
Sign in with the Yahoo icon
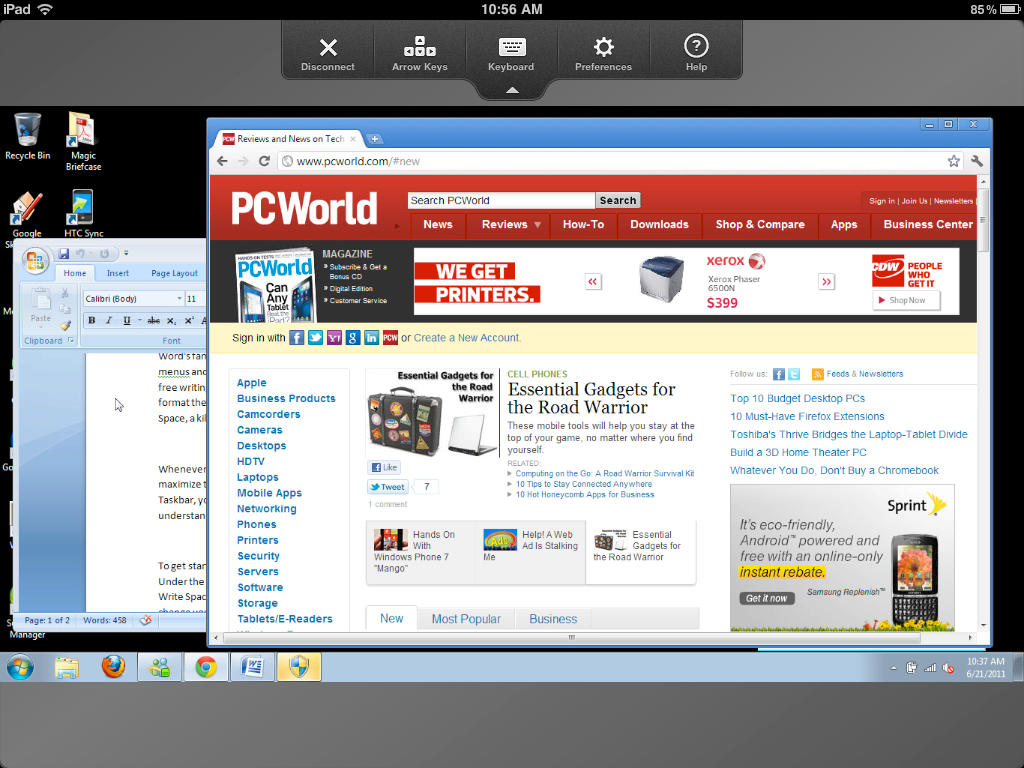(x=334, y=338)
